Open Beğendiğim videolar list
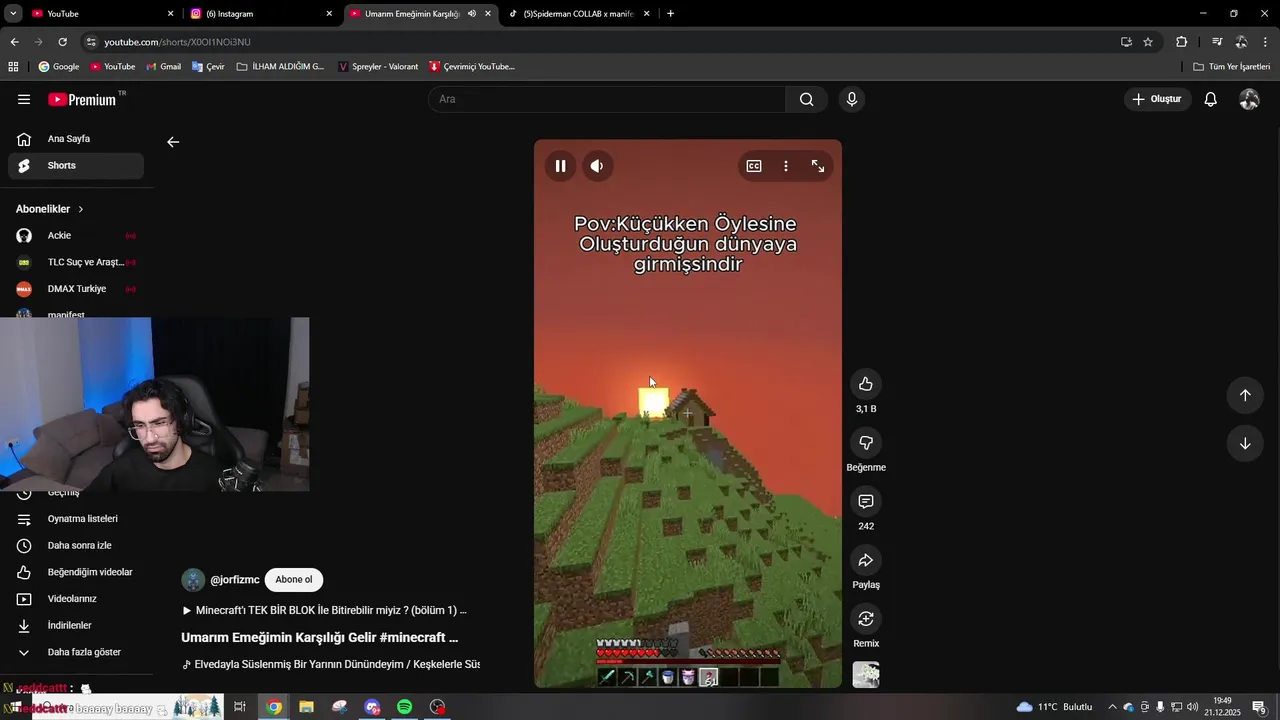Viewport: 1280px width, 720px height. point(76,572)
